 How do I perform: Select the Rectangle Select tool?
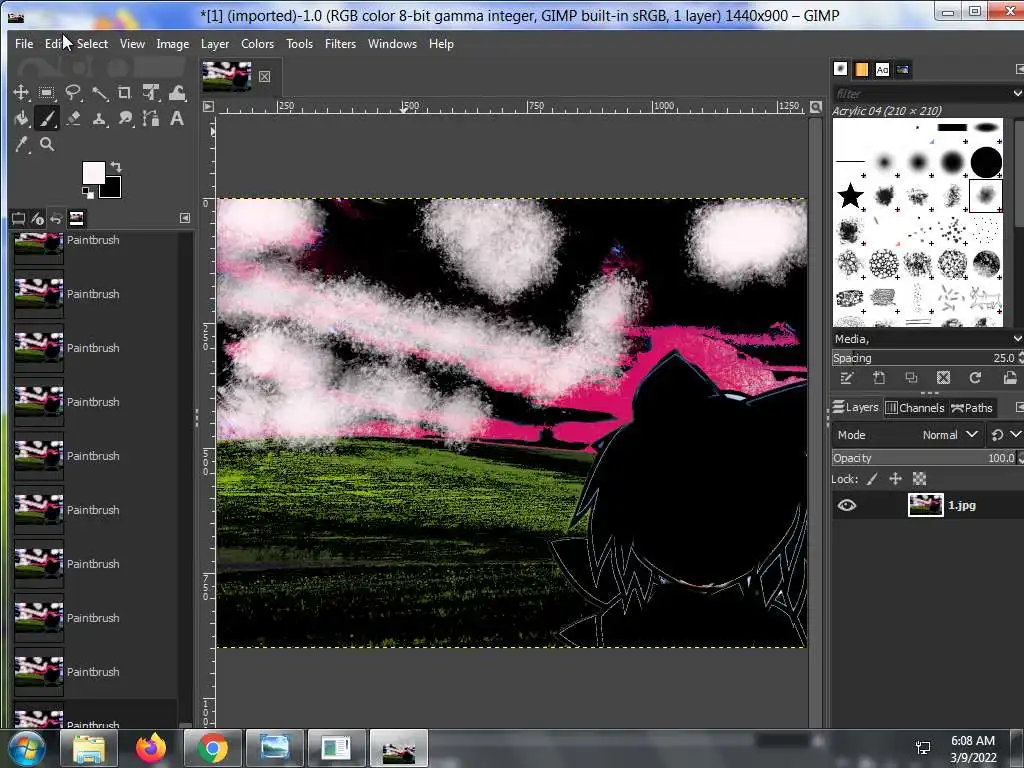(x=46, y=93)
